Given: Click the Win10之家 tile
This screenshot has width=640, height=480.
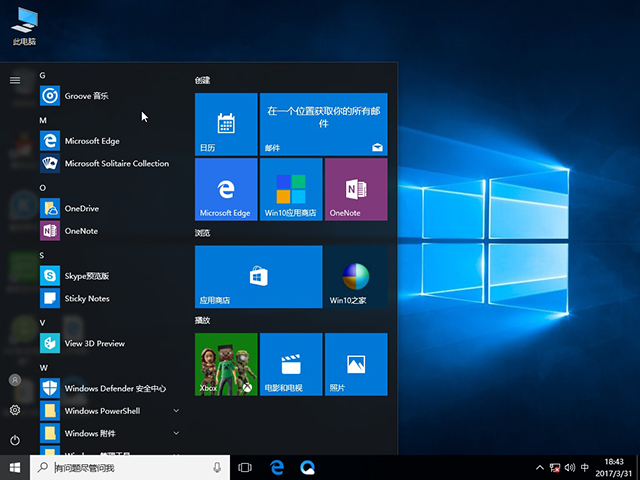Looking at the screenshot, I should [x=355, y=277].
